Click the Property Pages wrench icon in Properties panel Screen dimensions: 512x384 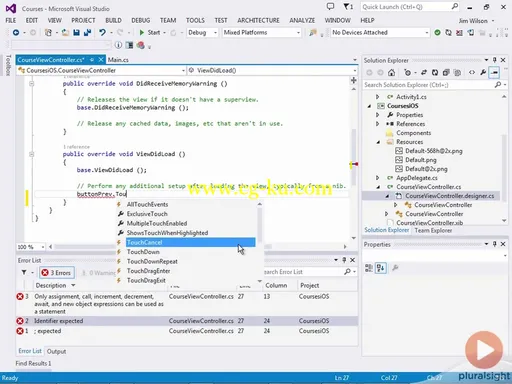coord(395,268)
